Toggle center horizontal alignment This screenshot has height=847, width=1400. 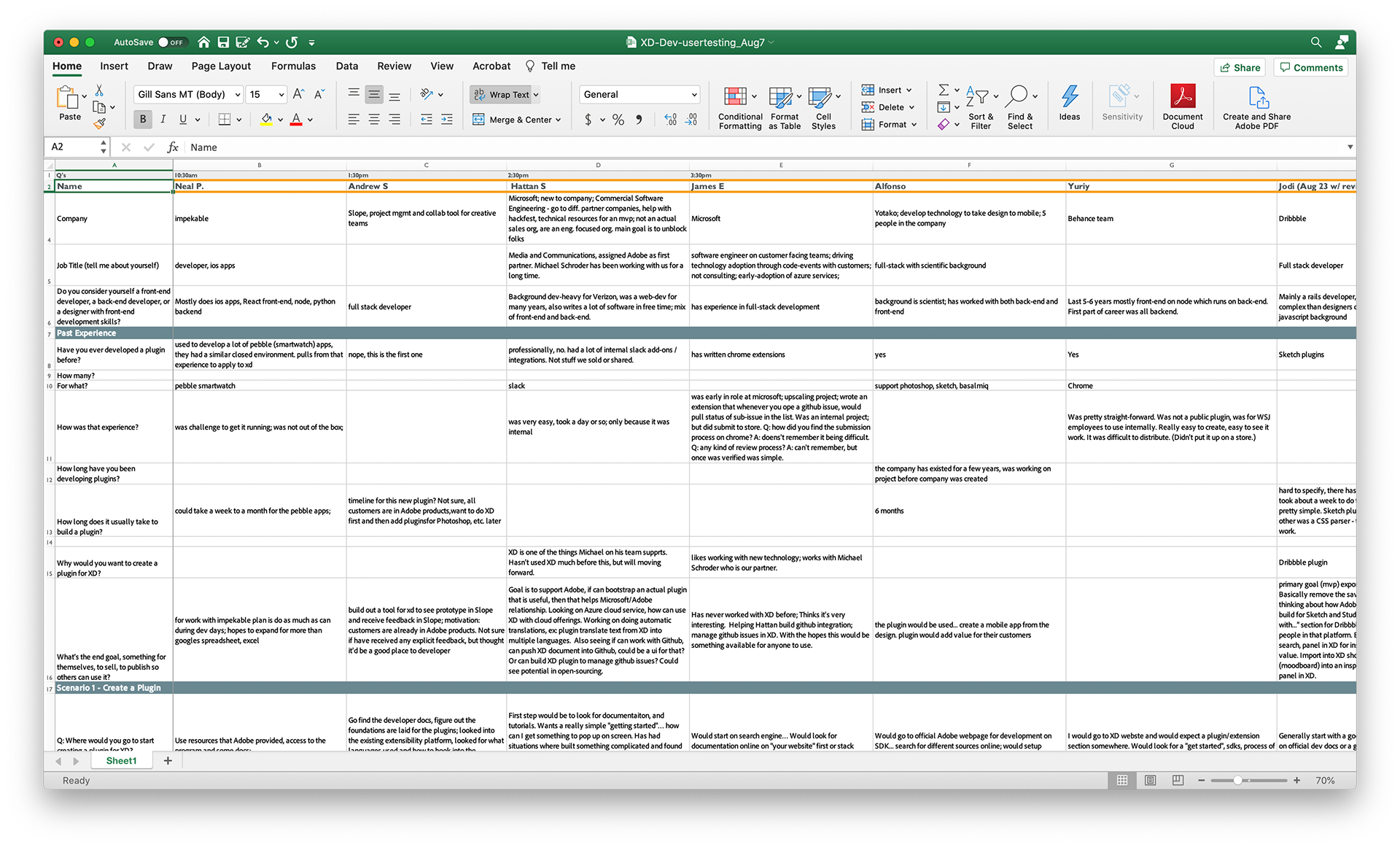pyautogui.click(x=374, y=119)
